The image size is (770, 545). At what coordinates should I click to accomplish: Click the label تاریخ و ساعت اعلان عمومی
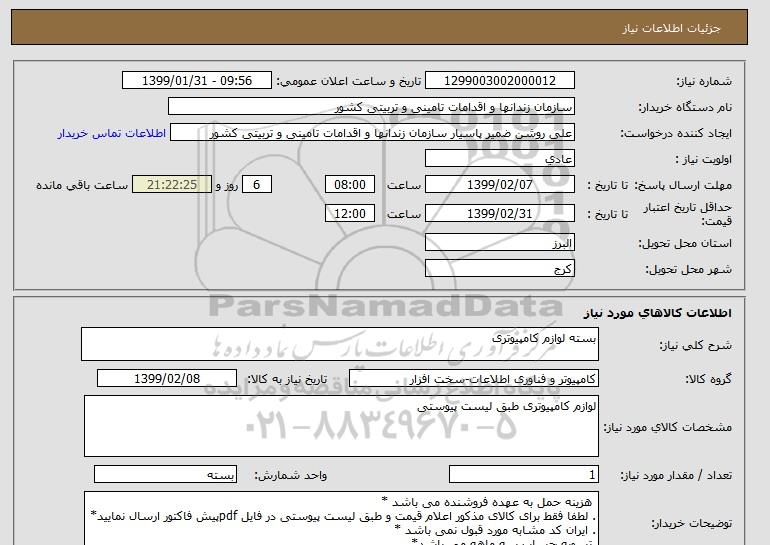pos(349,81)
